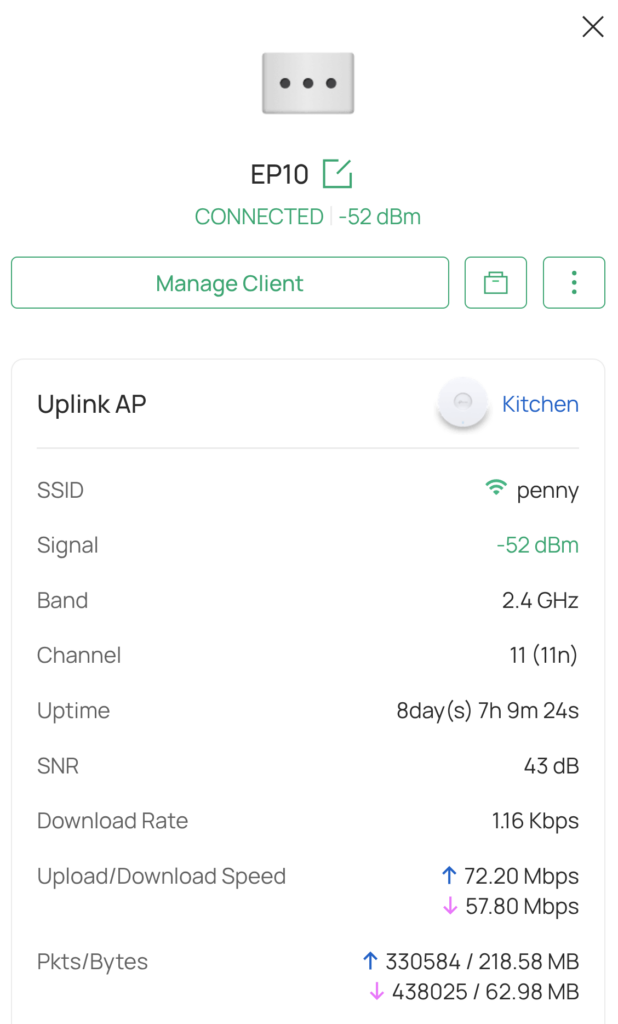Click the edit name icon beside EP10

337,174
